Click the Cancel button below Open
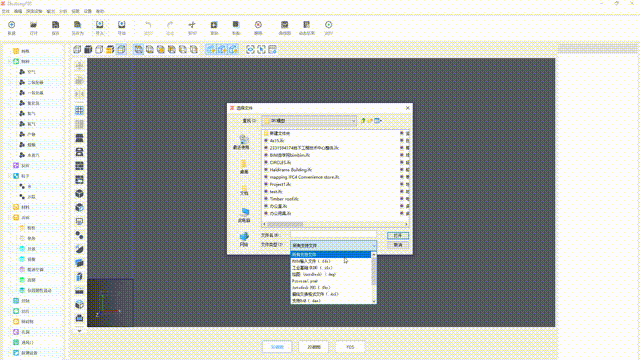 398,245
